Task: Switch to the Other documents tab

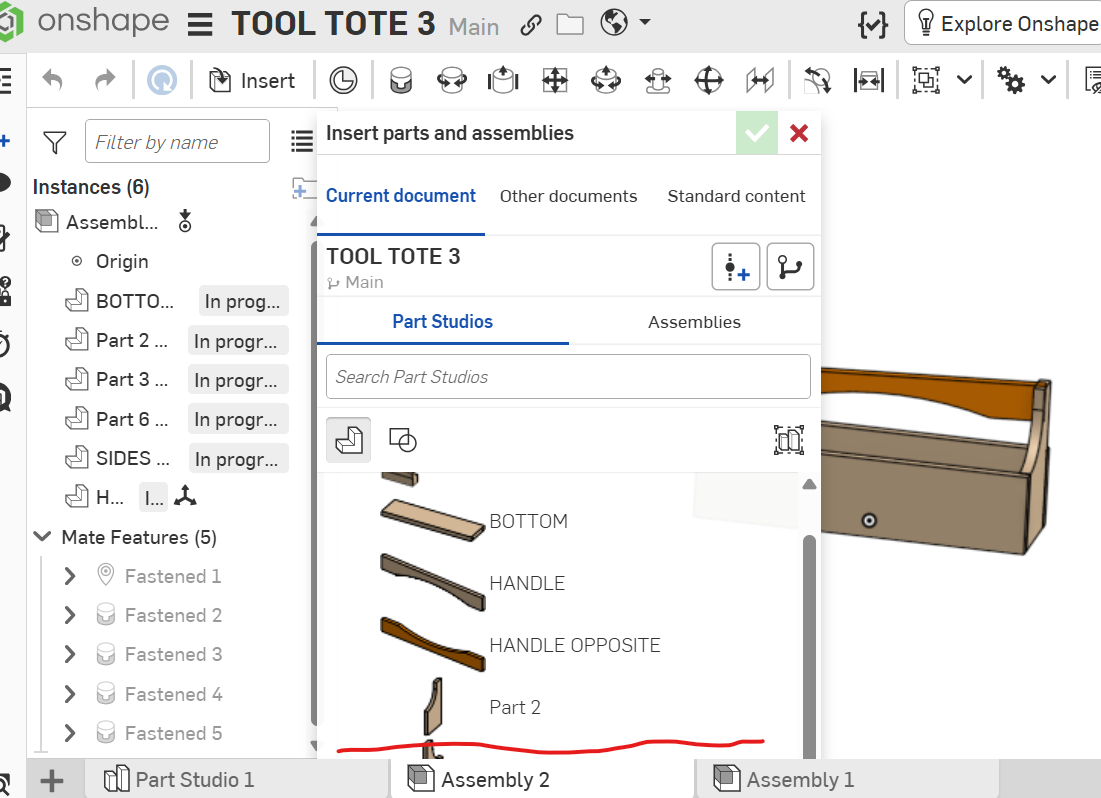Action: [568, 196]
